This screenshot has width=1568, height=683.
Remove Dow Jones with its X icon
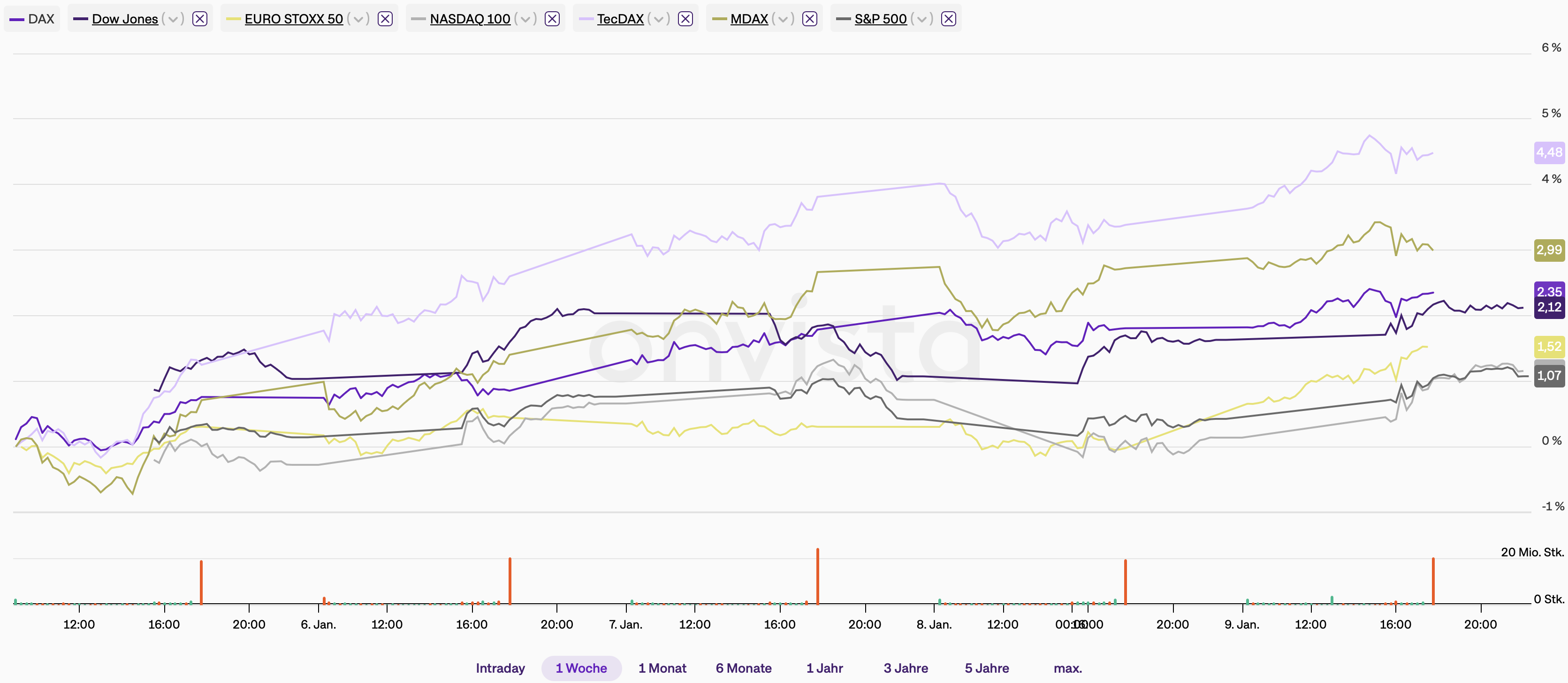(x=200, y=19)
